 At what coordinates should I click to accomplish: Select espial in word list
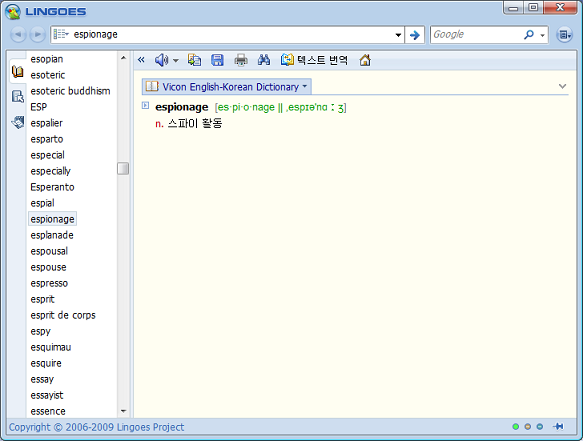tap(42, 203)
